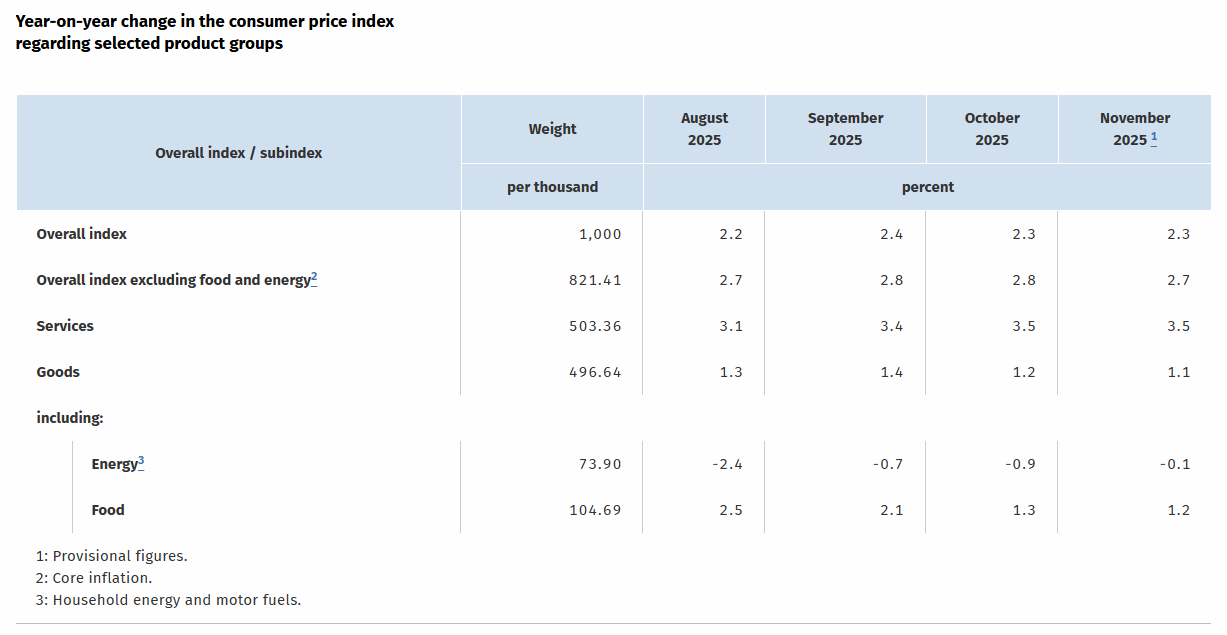Click footnote 1 link beside November 2025
The height and width of the screenshot is (635, 1227).
1154,138
